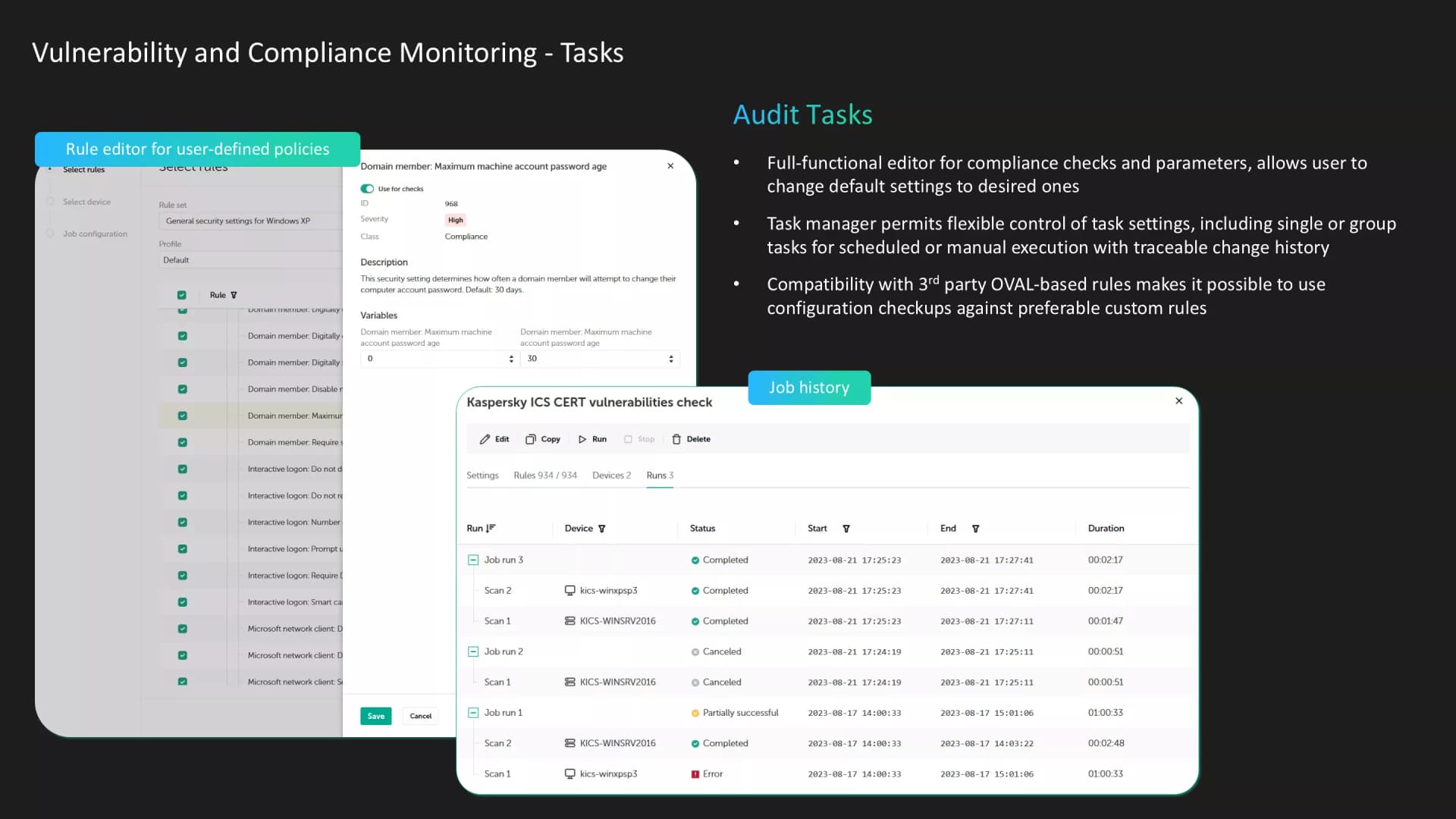Click the Status column header
The width and height of the screenshot is (1456, 819).
coord(702,529)
